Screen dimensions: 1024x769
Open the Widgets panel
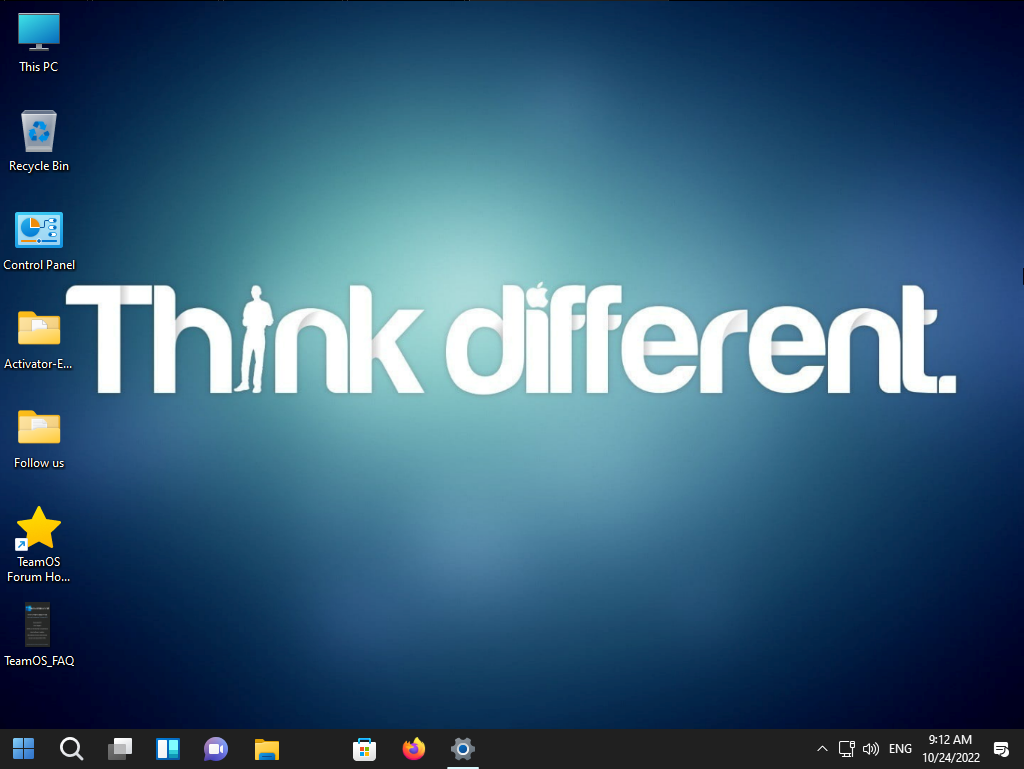click(x=168, y=749)
